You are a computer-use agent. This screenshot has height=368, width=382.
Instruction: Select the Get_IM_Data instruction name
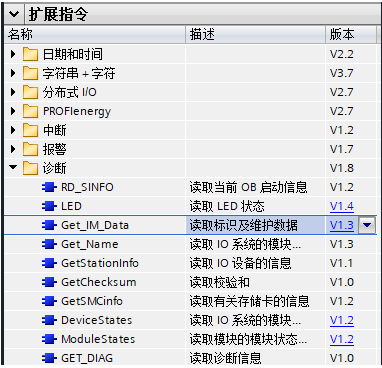coord(95,225)
